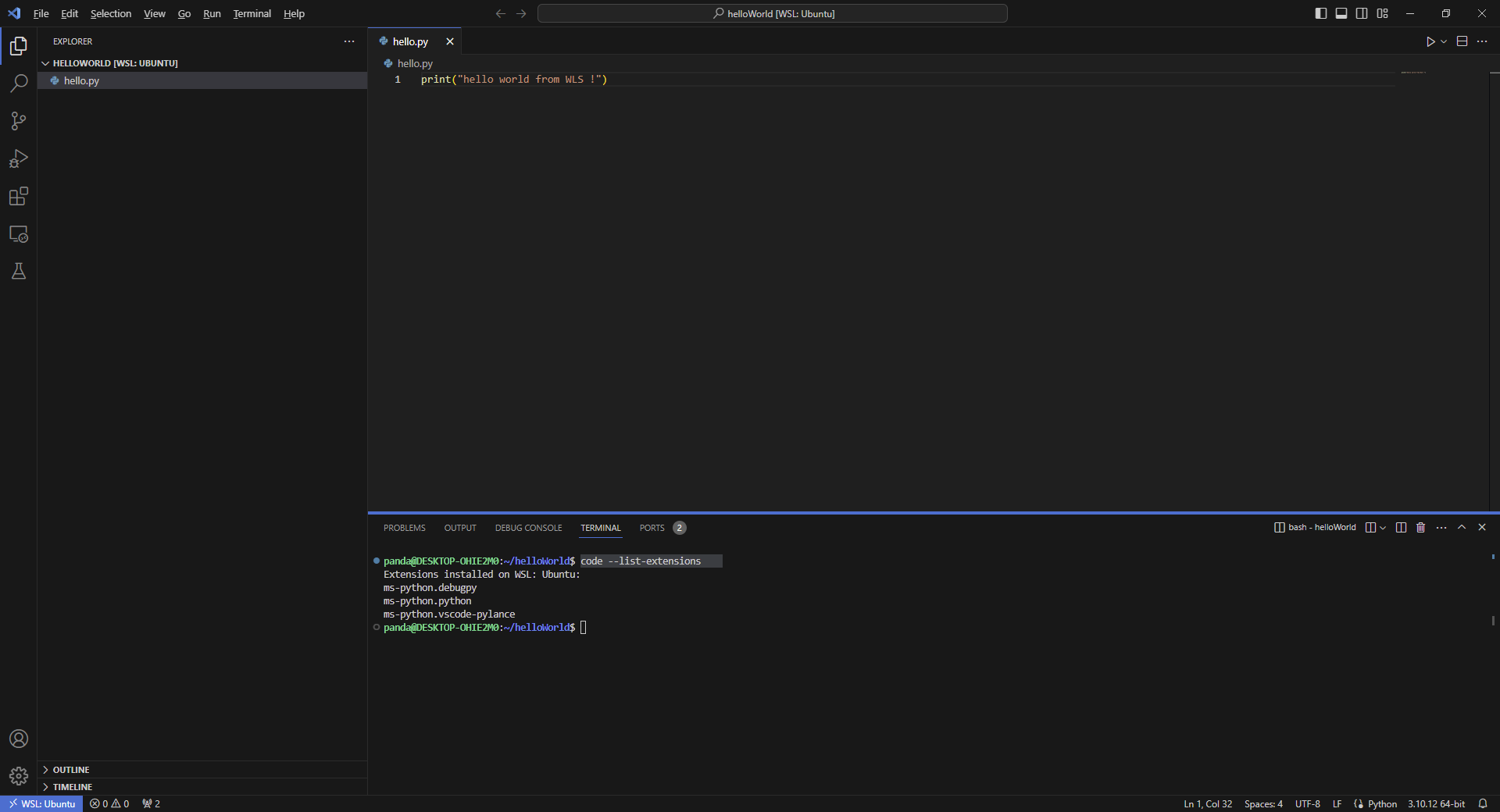Viewport: 1500px width, 812px height.
Task: Open the Go menu
Action: 184,13
